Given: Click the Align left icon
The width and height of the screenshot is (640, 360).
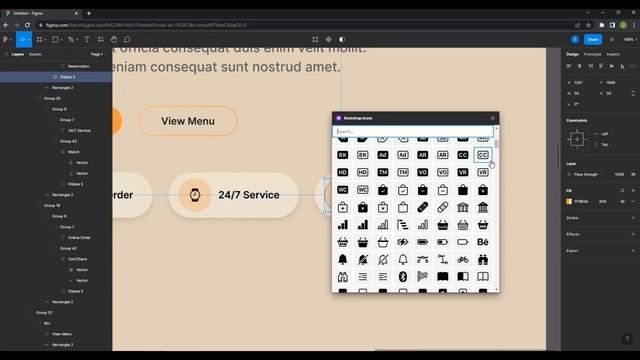Looking at the screenshot, I should 569,66.
